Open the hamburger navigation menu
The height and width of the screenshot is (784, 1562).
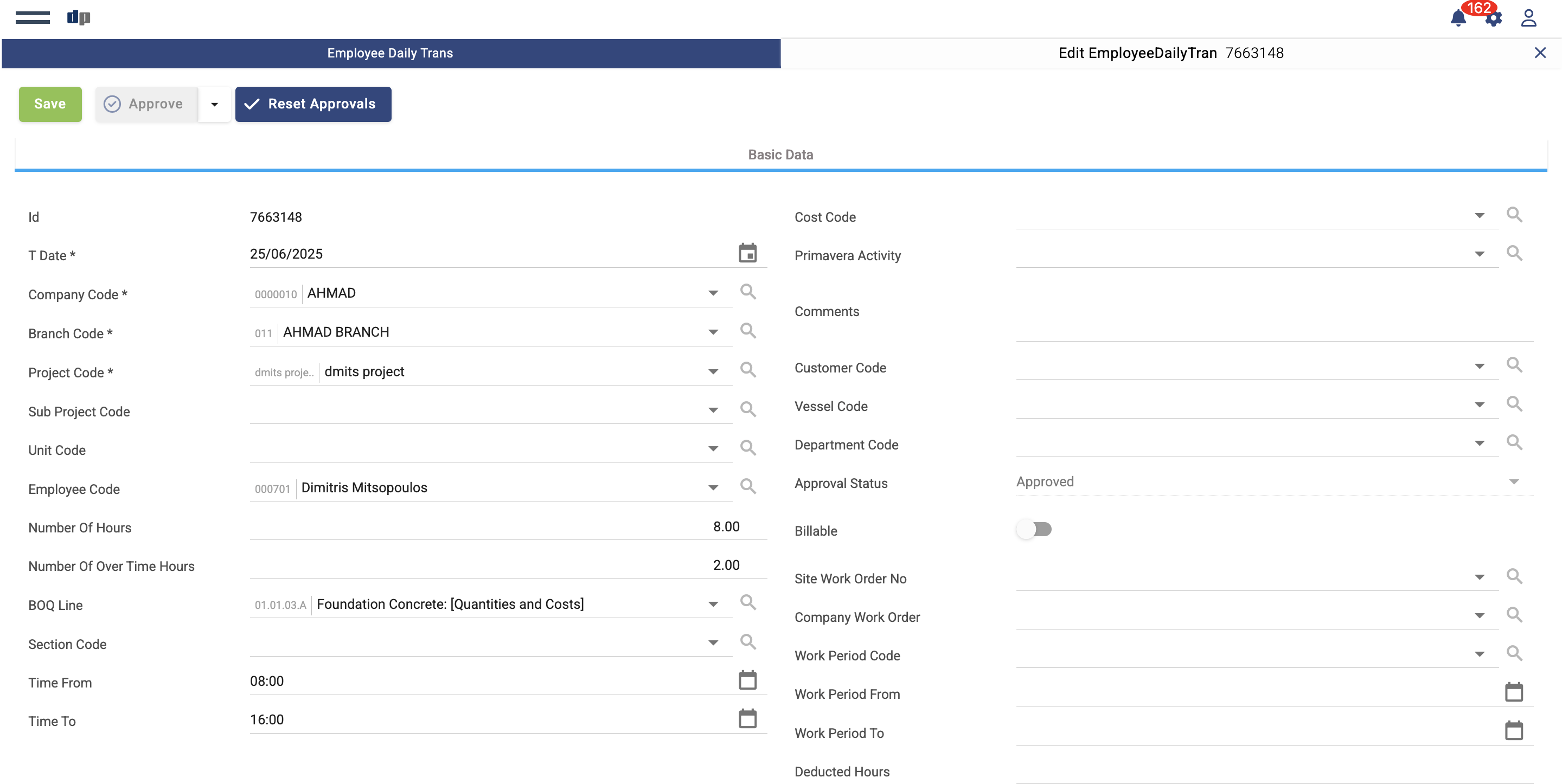pos(33,17)
